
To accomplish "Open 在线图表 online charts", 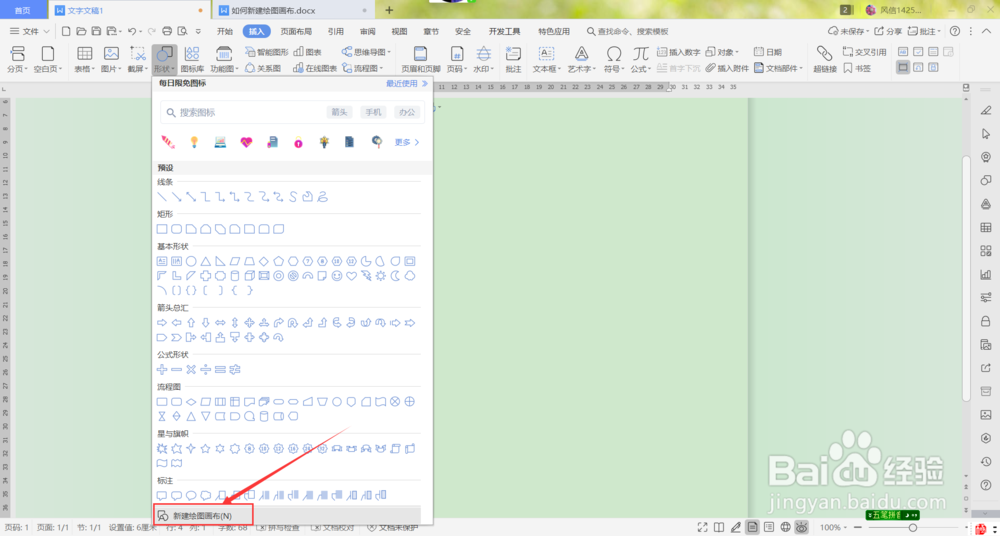I will [x=315, y=68].
